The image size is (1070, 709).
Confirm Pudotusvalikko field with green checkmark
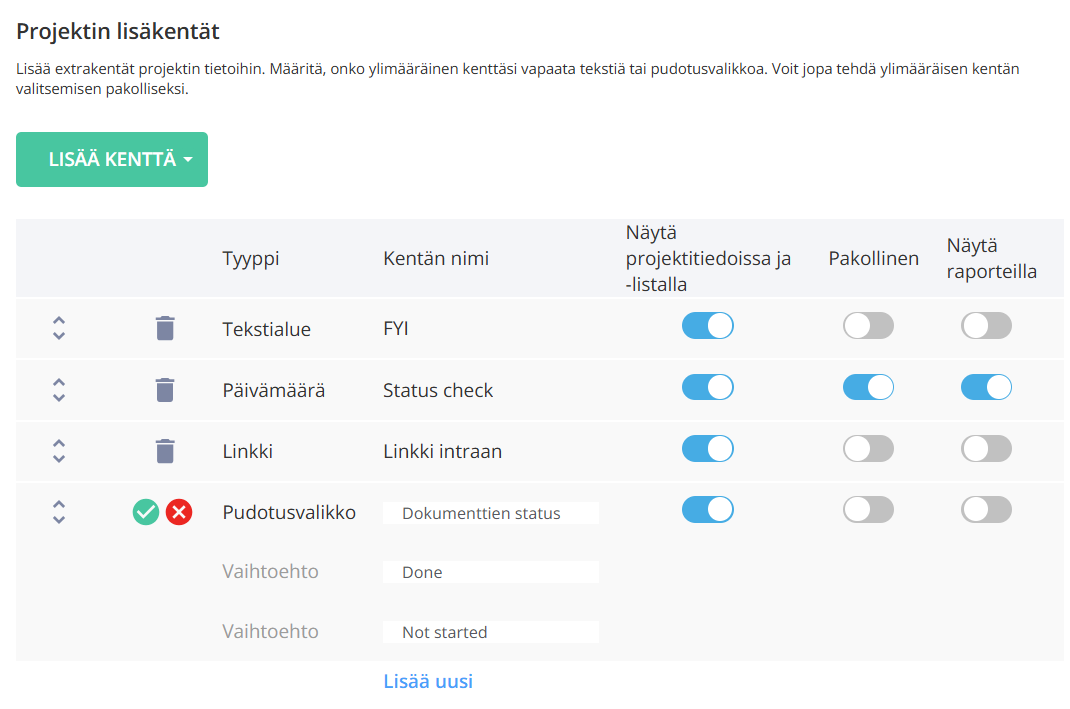coord(146,512)
